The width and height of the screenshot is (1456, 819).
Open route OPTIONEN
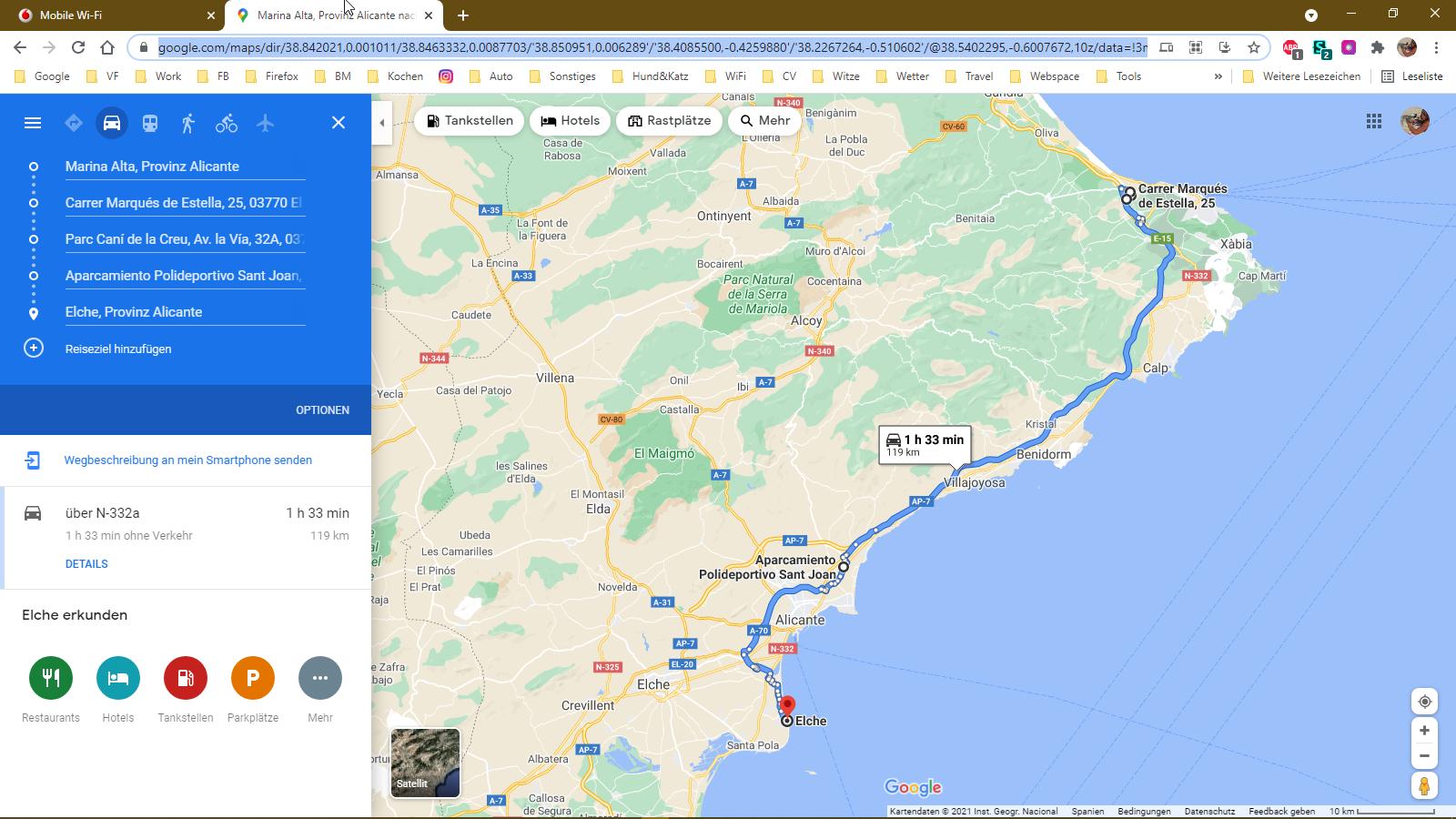[x=322, y=410]
